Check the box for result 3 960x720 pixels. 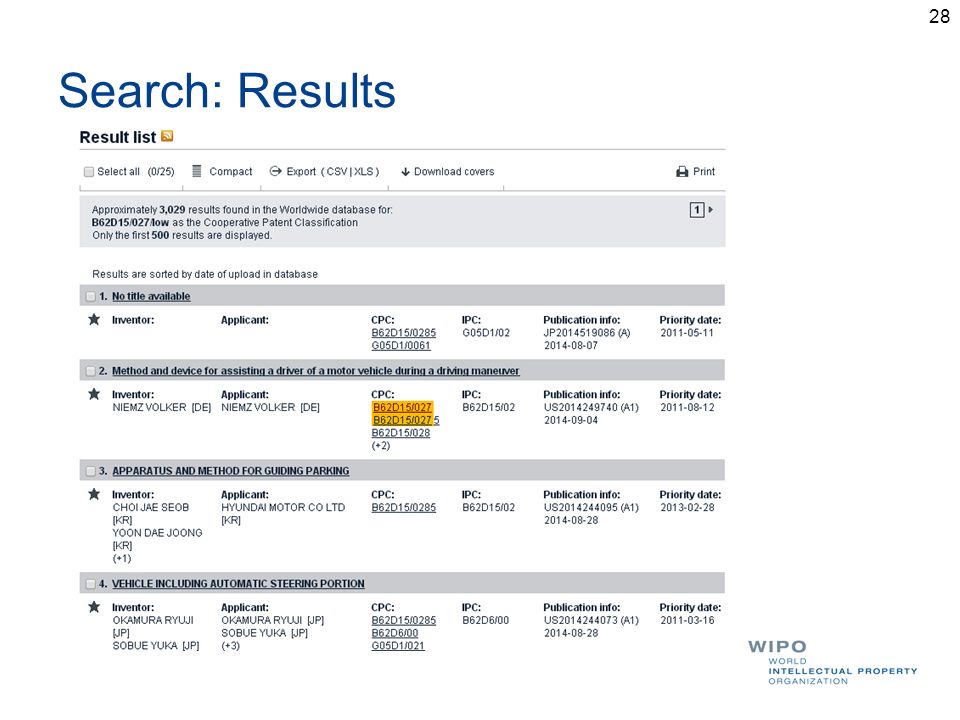coord(91,471)
